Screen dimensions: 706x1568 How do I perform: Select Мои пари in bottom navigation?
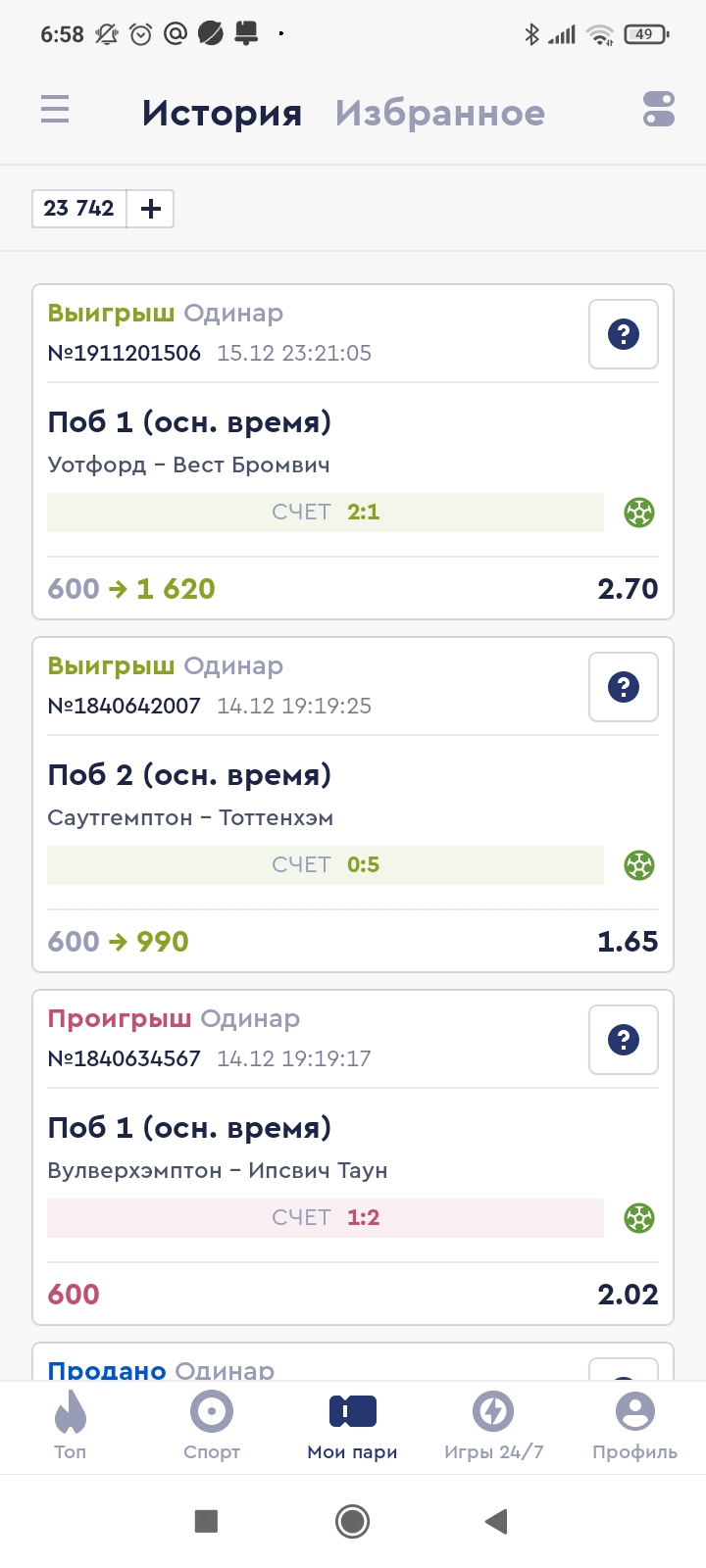(352, 1426)
